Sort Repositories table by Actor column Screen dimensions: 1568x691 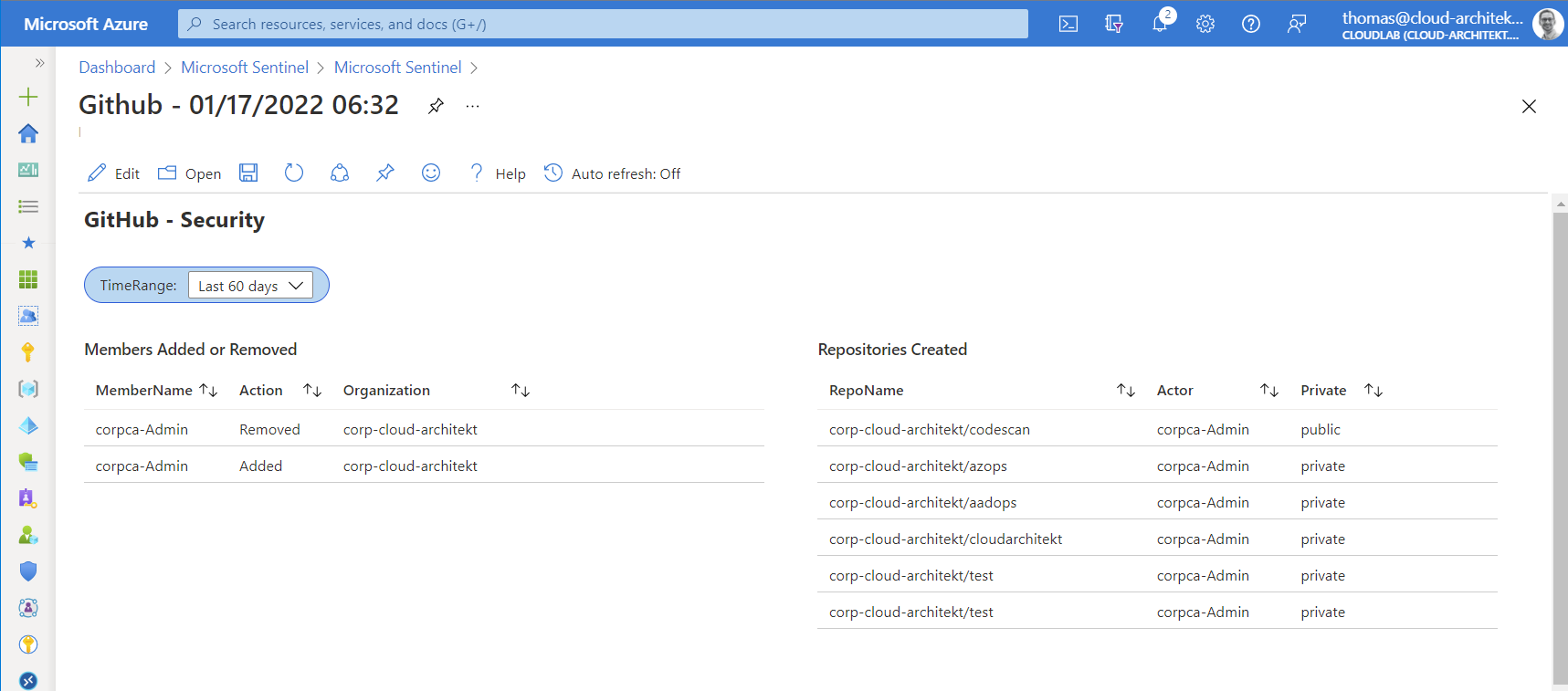pyautogui.click(x=1269, y=391)
